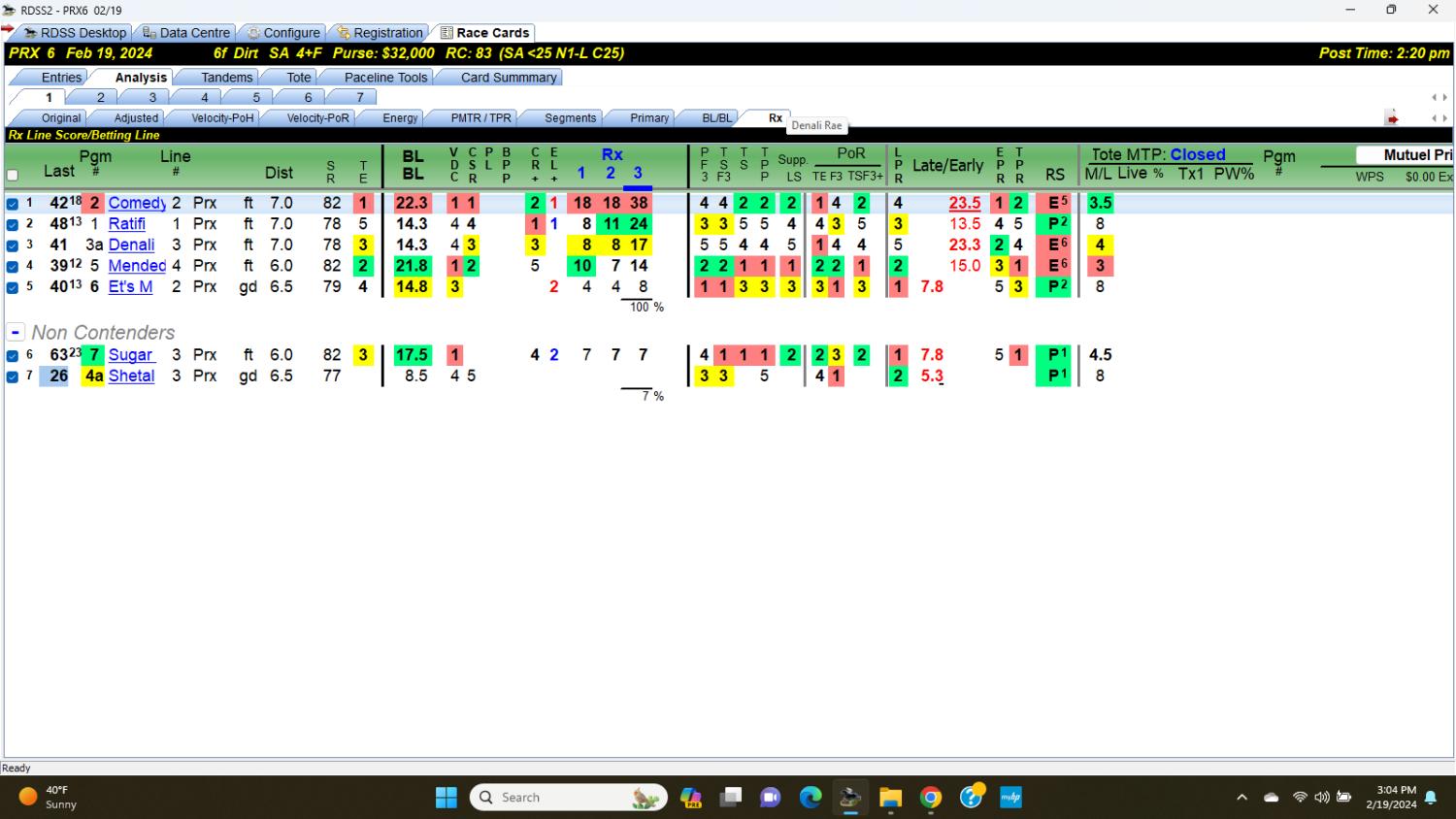The image size is (1456, 819).
Task: Open the Ratifi horse link
Action: [x=127, y=224]
